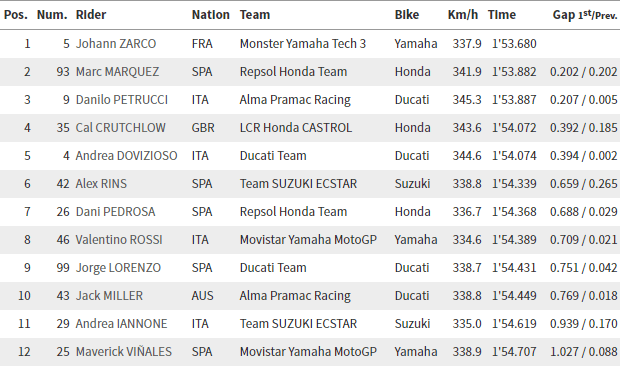Click LCR Honda CASTROL team name
The image size is (620, 366).
coord(296,128)
